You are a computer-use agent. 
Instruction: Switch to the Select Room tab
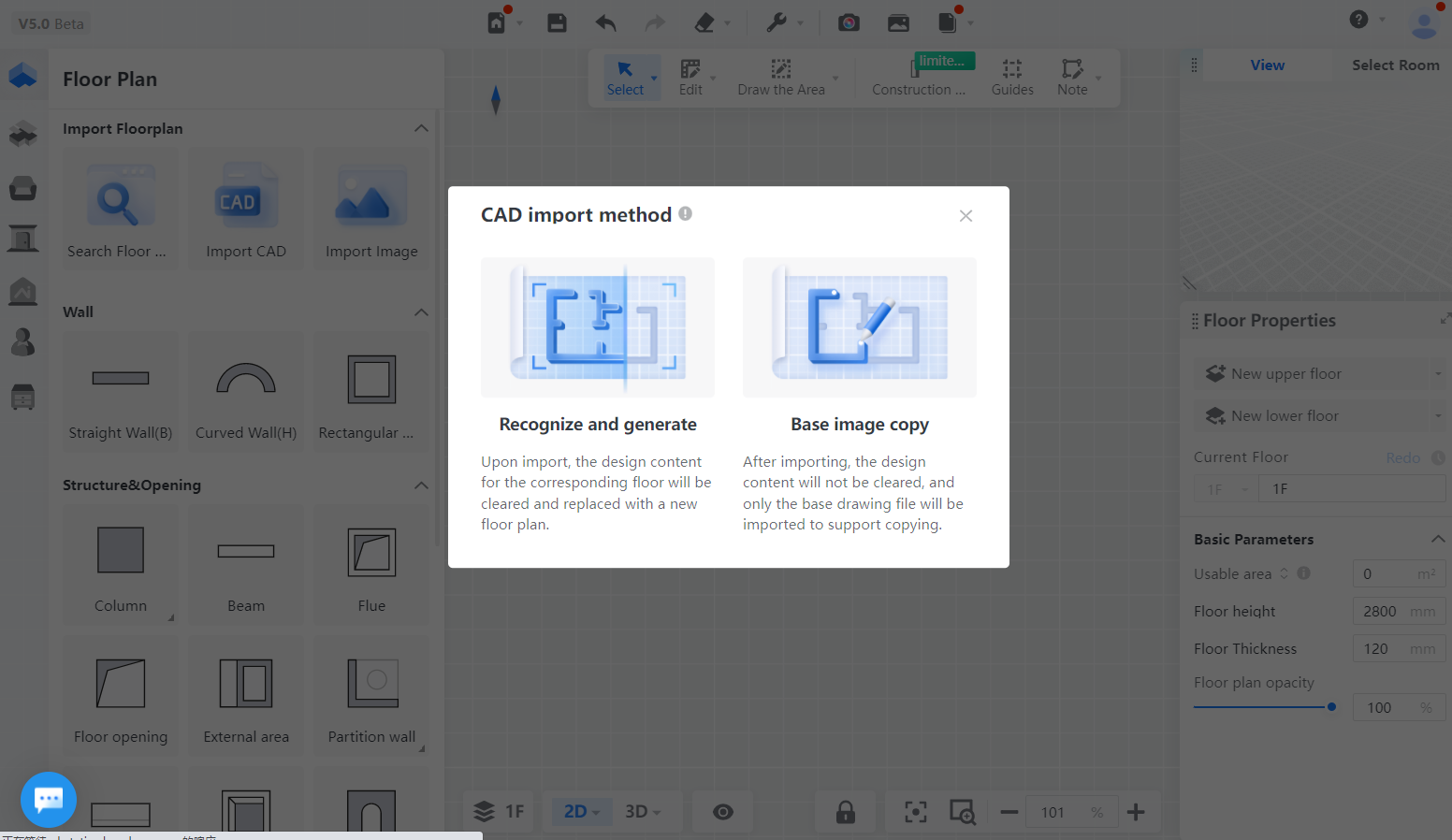coord(1395,65)
